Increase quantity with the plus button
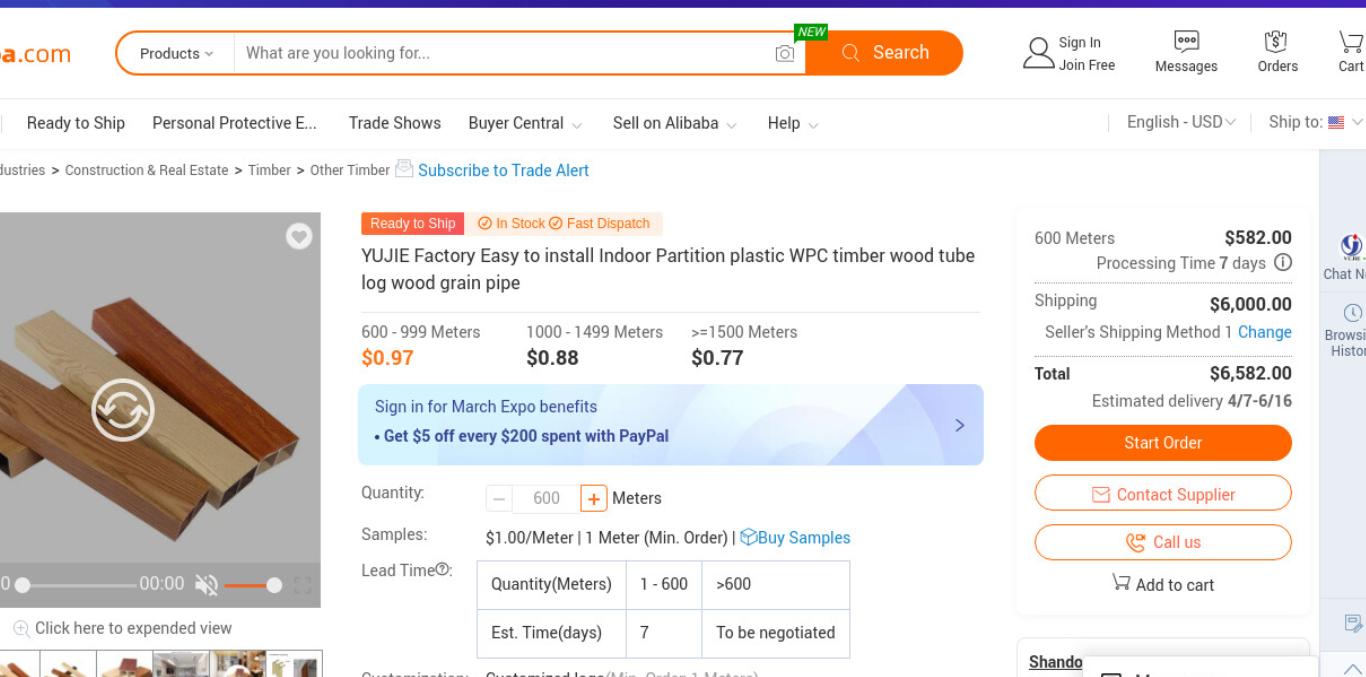Screen dimensions: 1366x677 tap(594, 498)
